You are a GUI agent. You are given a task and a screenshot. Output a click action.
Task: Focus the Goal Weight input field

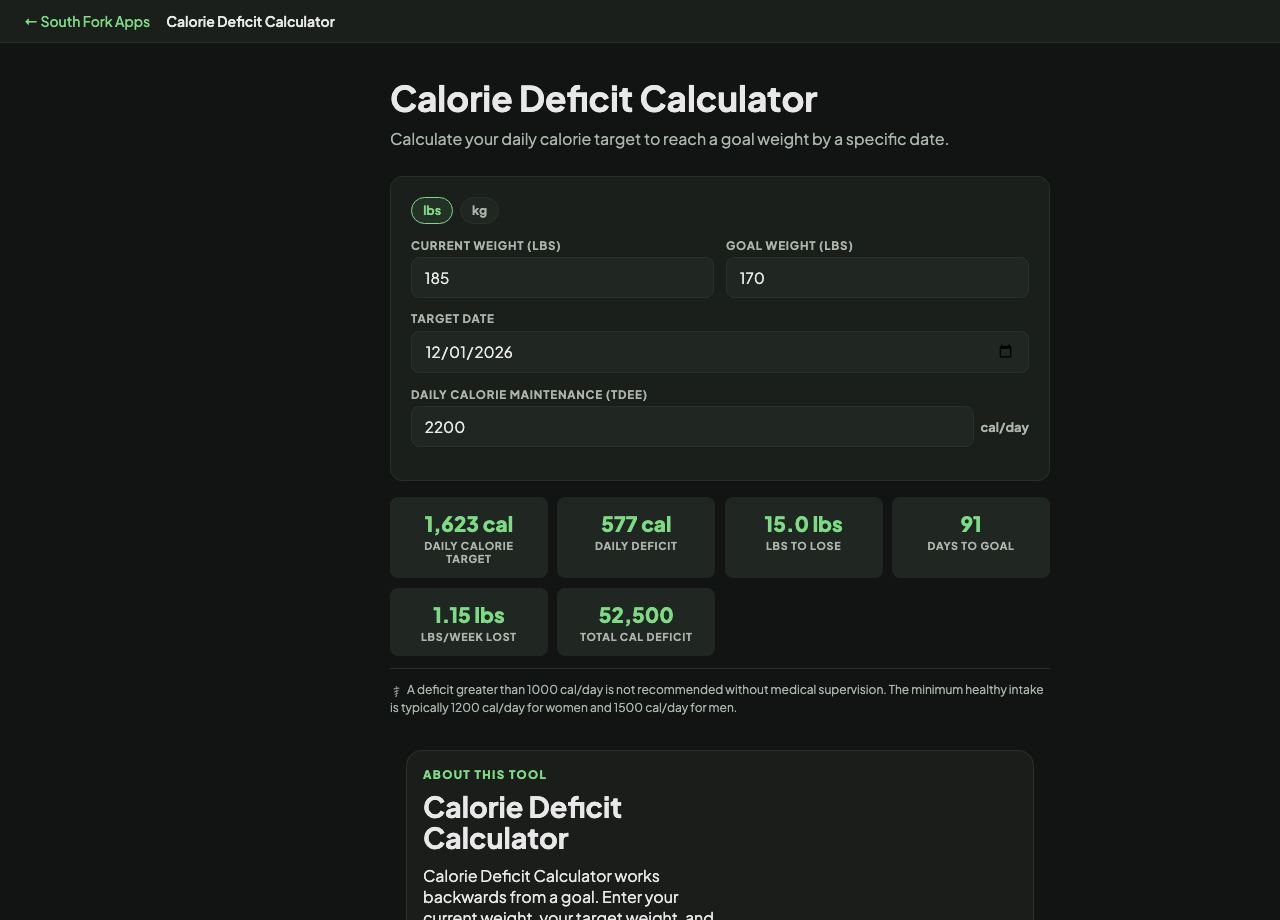pos(877,278)
